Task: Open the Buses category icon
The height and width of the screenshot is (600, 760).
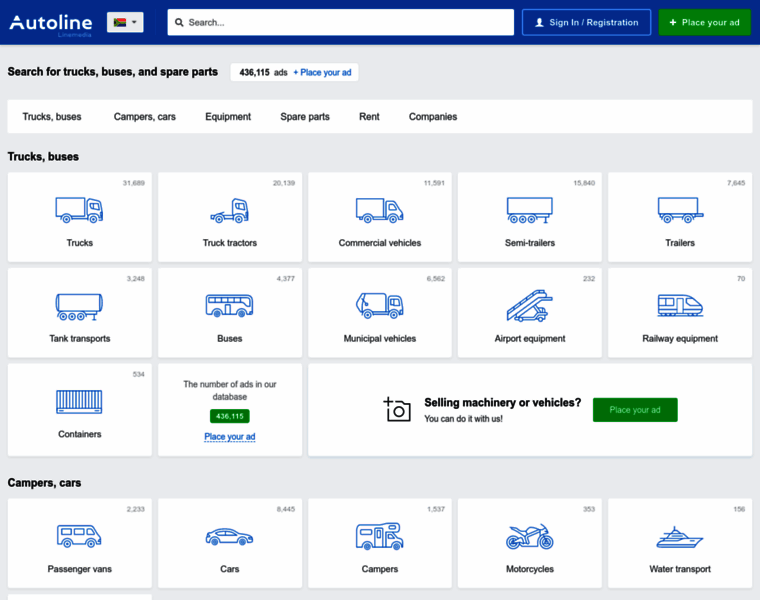Action: 229,305
